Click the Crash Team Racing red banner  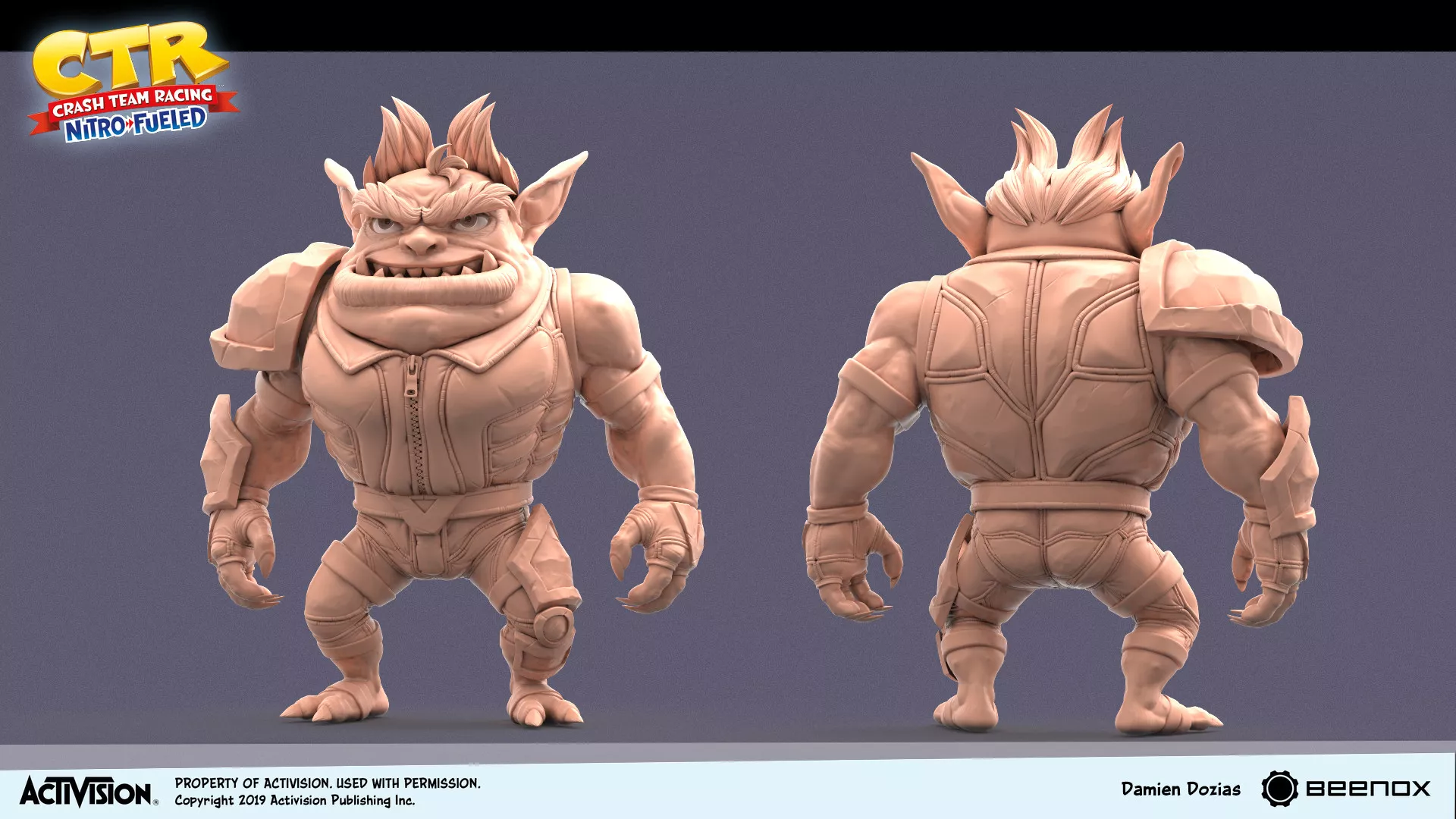[133, 102]
